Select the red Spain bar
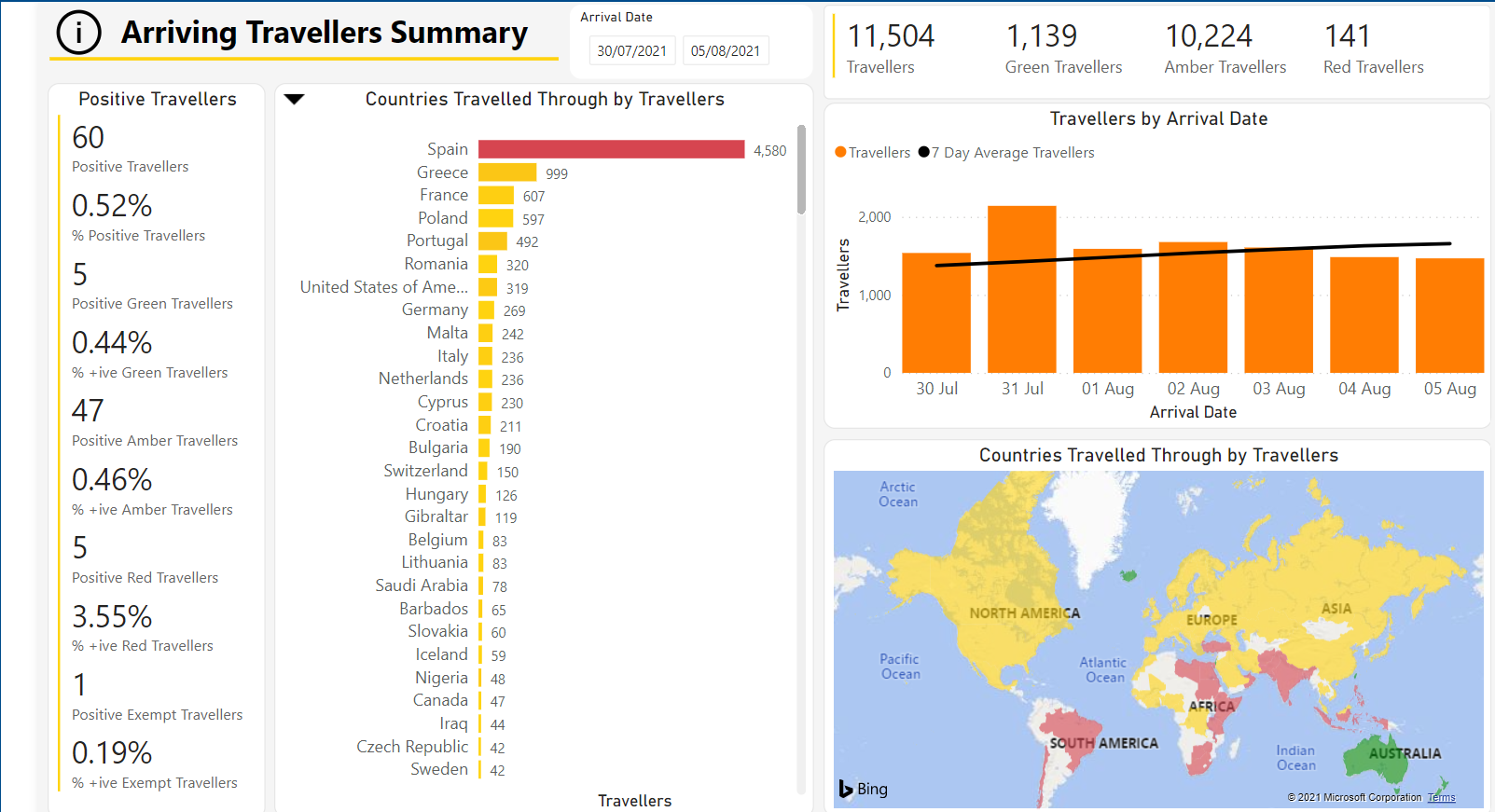 611,150
